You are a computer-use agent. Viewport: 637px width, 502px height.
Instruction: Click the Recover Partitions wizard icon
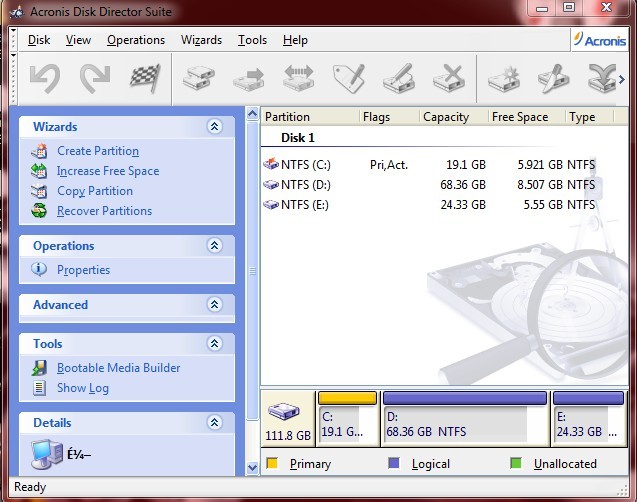click(39, 211)
